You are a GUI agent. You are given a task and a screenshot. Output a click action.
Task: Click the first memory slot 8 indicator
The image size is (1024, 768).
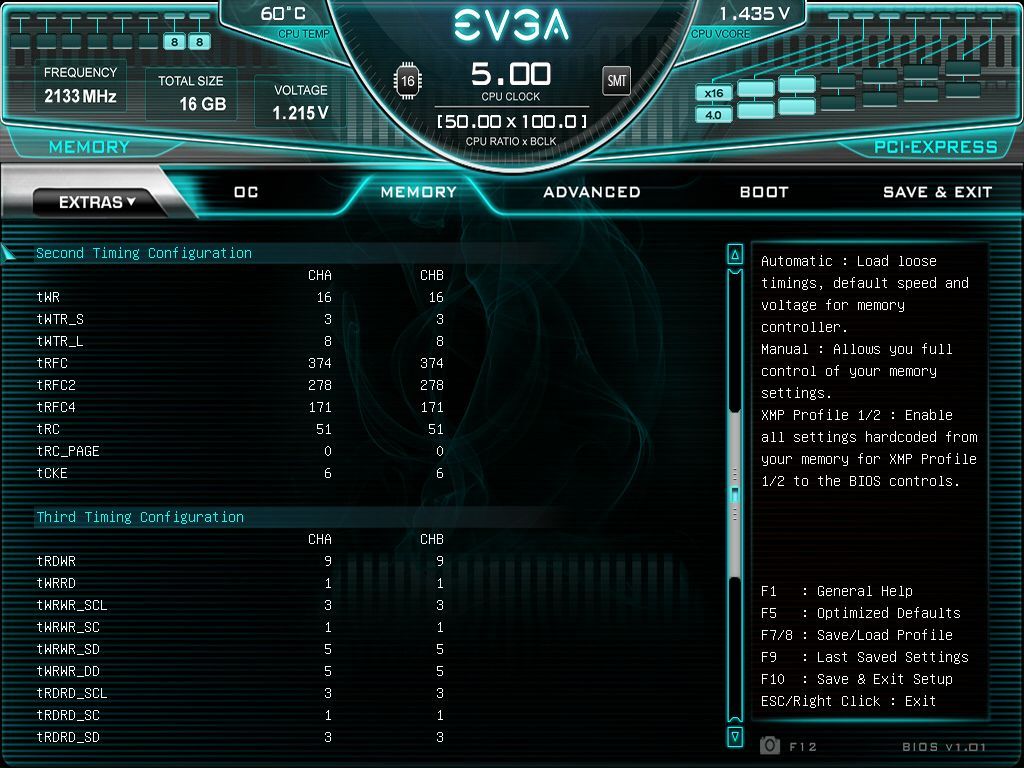tap(174, 42)
